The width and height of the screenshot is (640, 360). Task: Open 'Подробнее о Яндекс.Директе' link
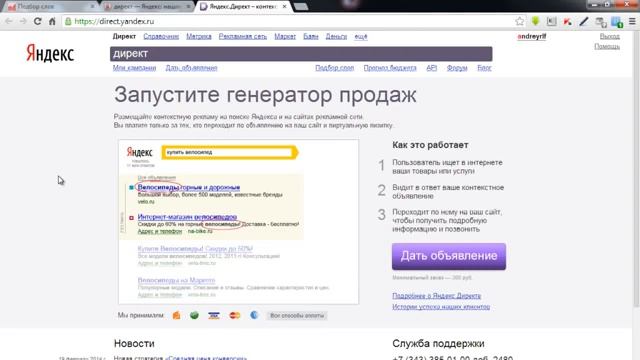coord(436,296)
